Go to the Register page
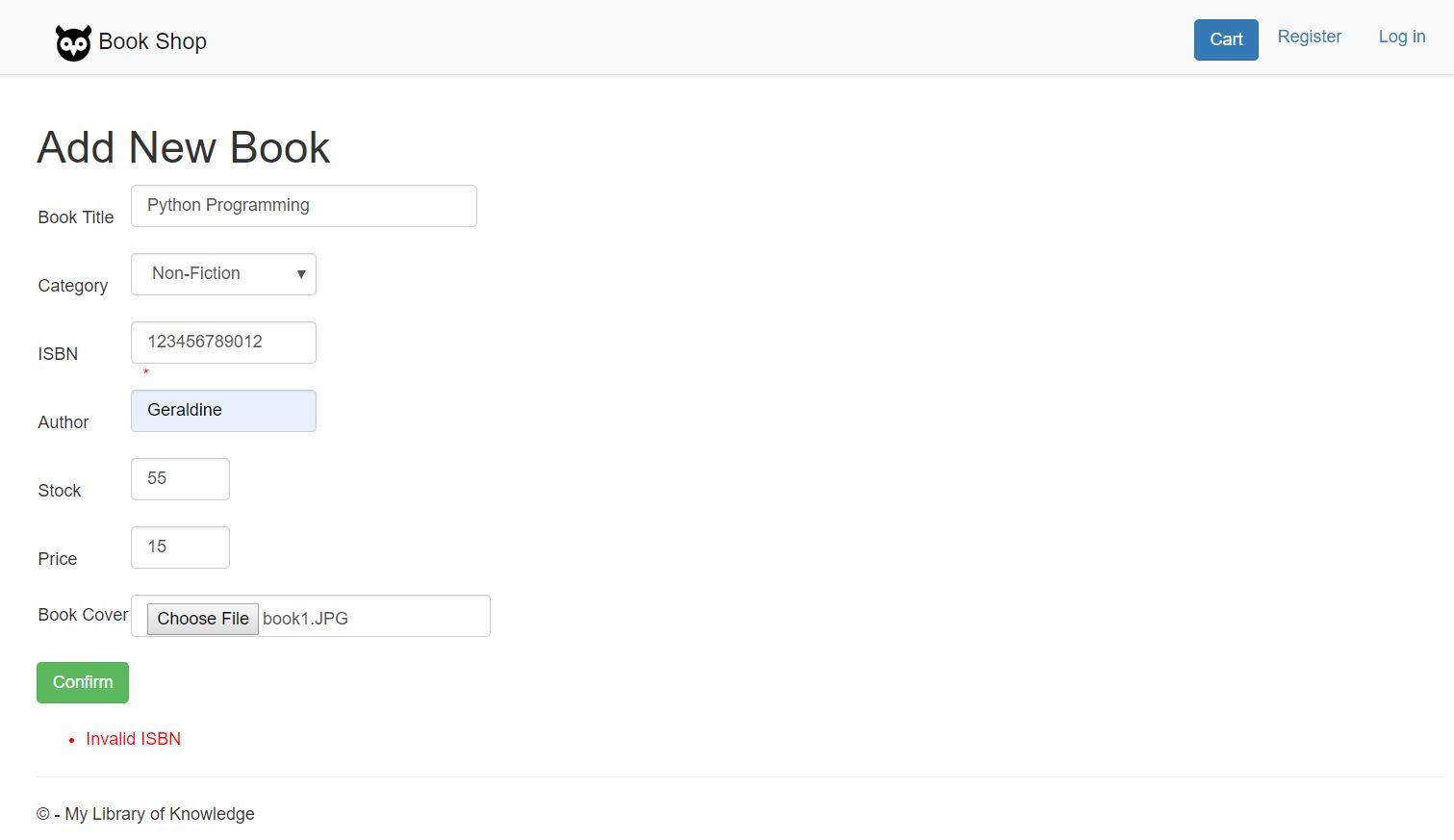1454x840 pixels. point(1309,37)
